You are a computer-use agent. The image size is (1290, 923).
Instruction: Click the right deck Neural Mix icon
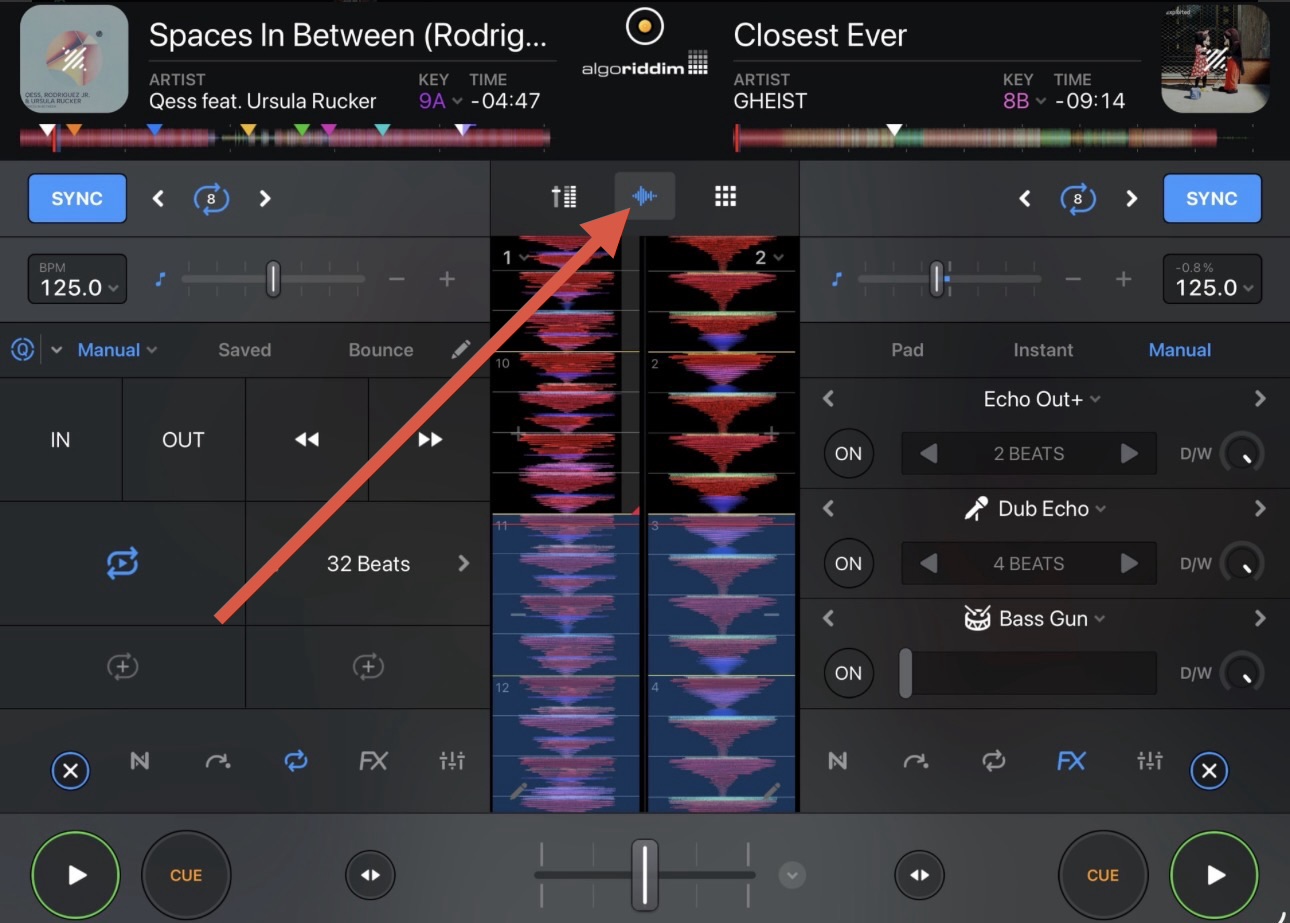pos(838,761)
